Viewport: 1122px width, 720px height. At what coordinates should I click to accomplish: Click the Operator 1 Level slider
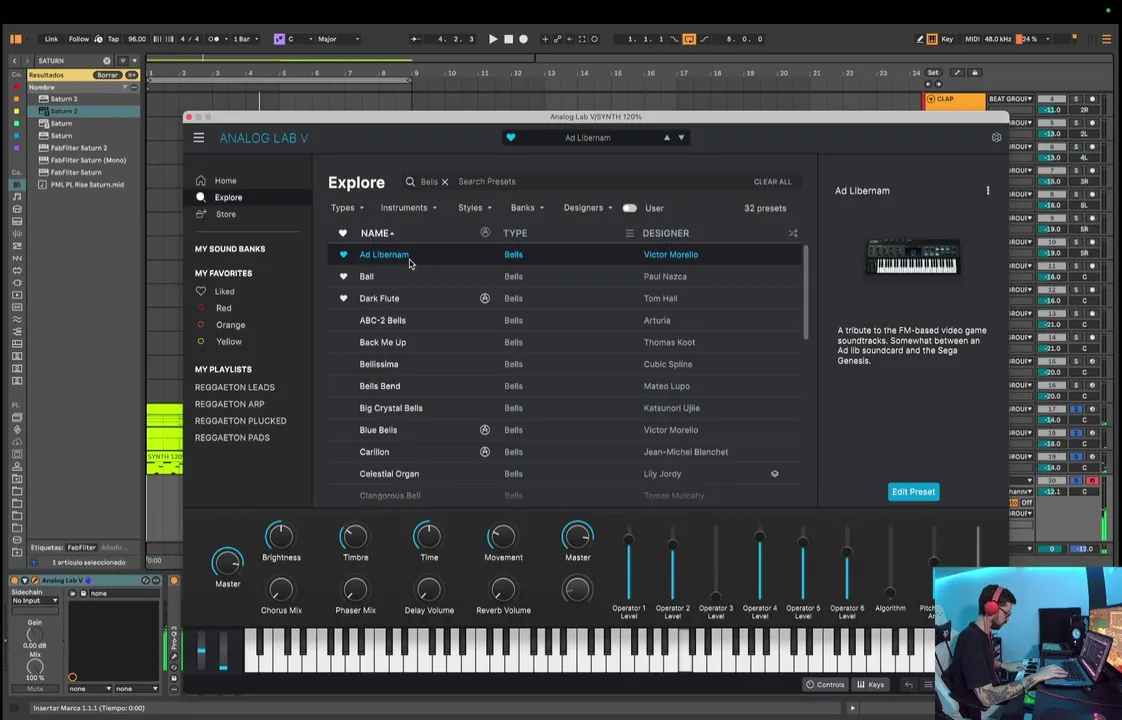click(x=629, y=565)
